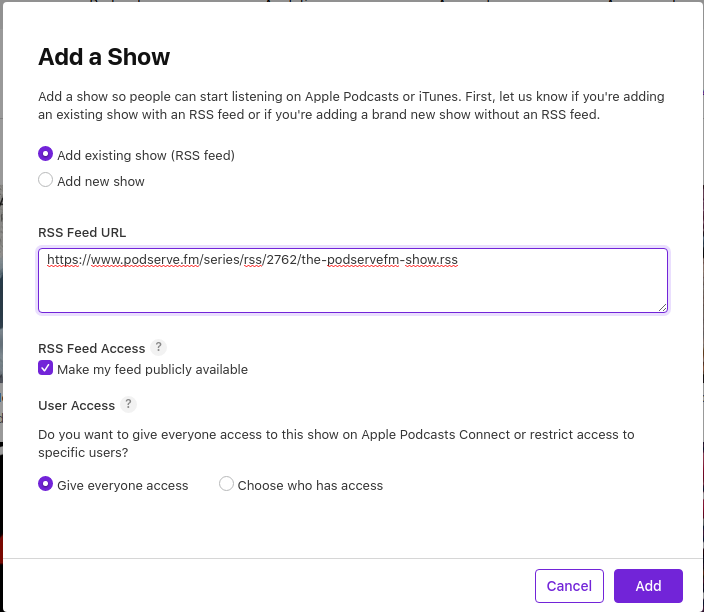The width and height of the screenshot is (704, 612).
Task: Click the 'Add new show' label text
Action: tap(101, 181)
